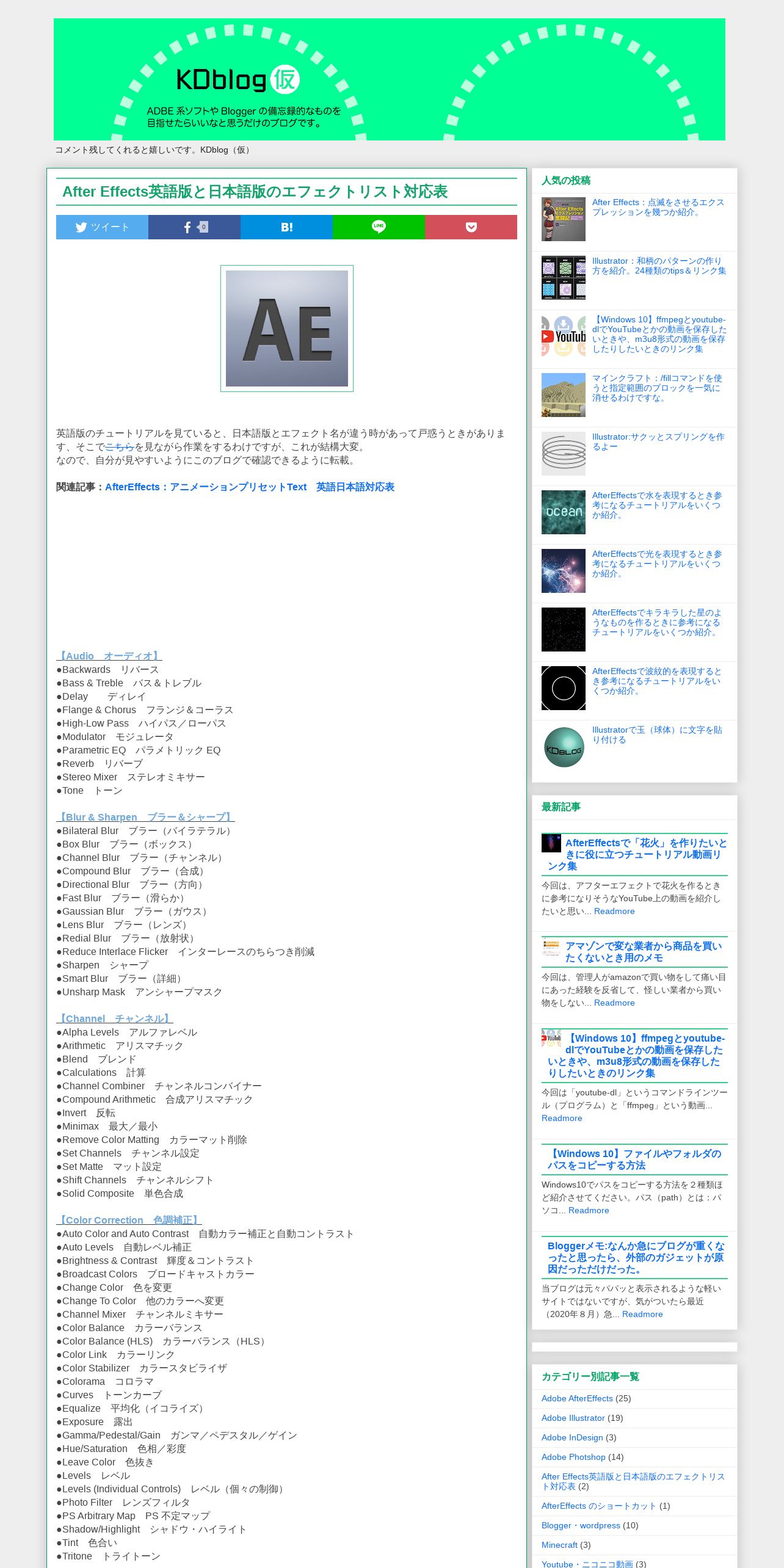Open マインクラフト /fillコマンド post link
Image resolution: width=784 pixels, height=1568 pixels.
657,388
